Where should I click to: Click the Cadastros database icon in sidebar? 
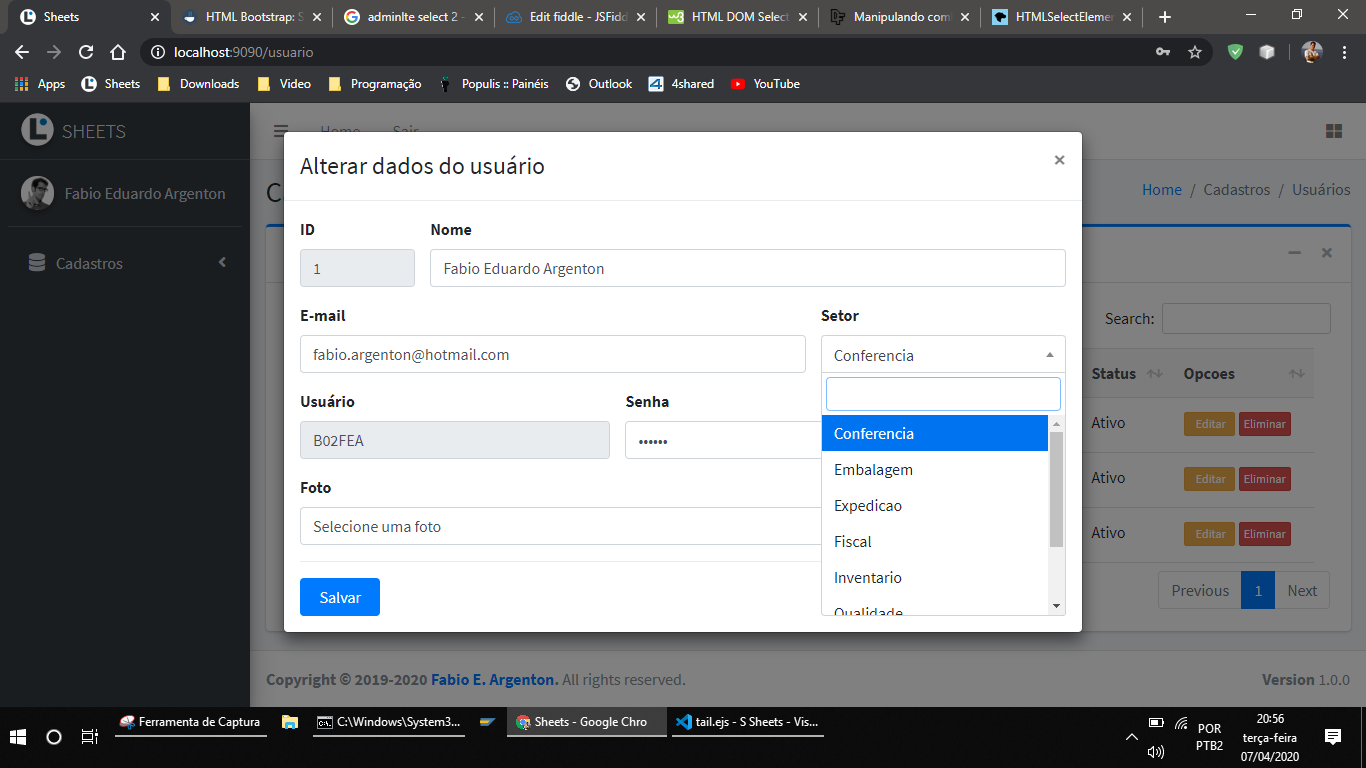[37, 263]
